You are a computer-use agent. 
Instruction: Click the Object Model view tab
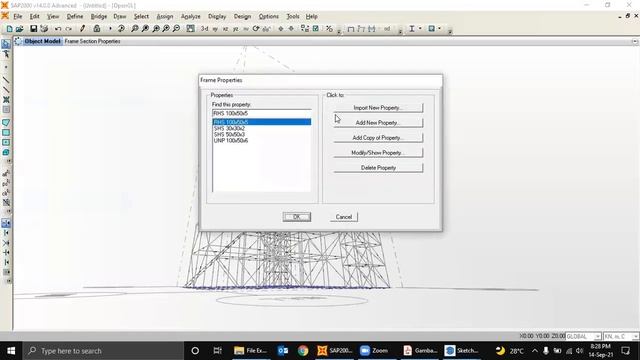pos(42,41)
